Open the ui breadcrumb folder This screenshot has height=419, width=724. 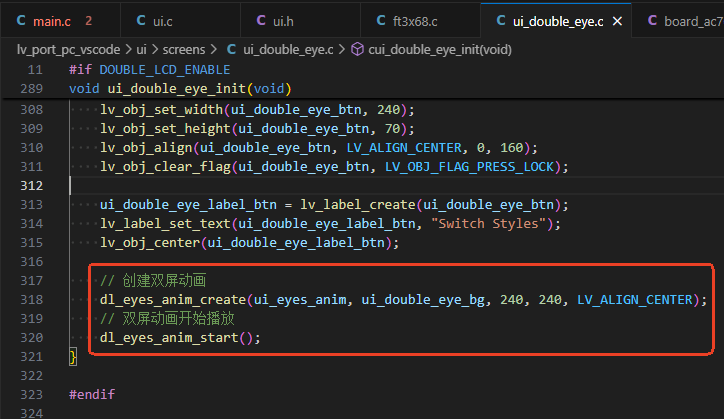(x=141, y=49)
